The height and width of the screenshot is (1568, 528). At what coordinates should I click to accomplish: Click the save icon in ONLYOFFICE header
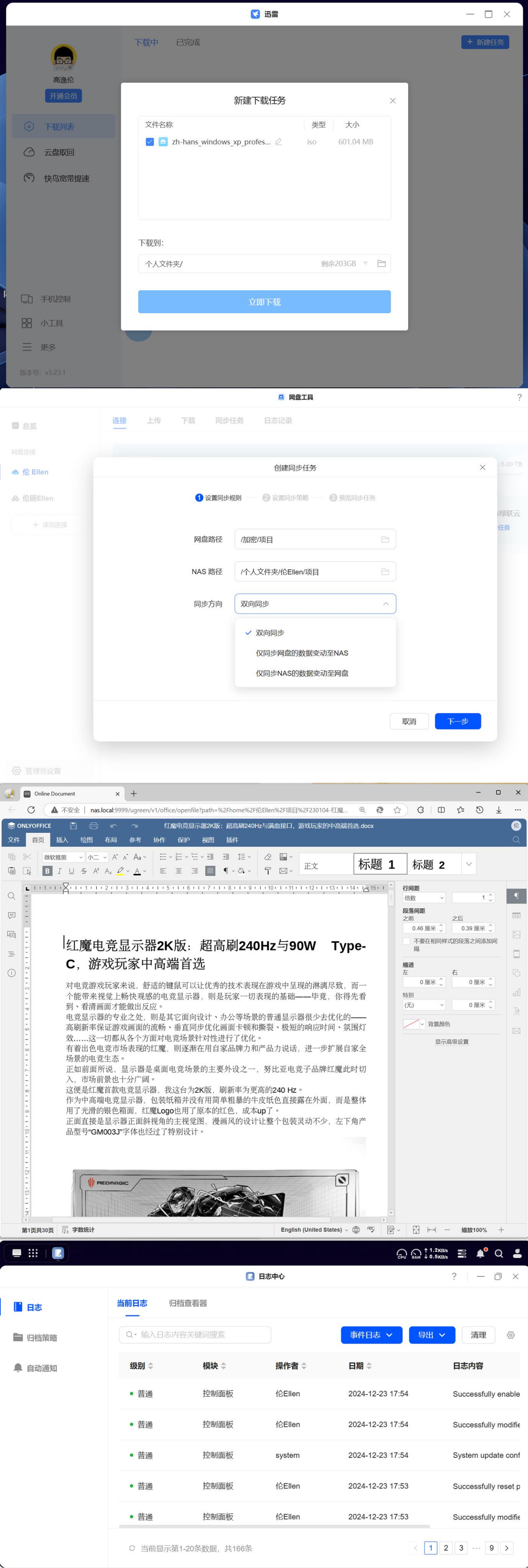point(74,826)
